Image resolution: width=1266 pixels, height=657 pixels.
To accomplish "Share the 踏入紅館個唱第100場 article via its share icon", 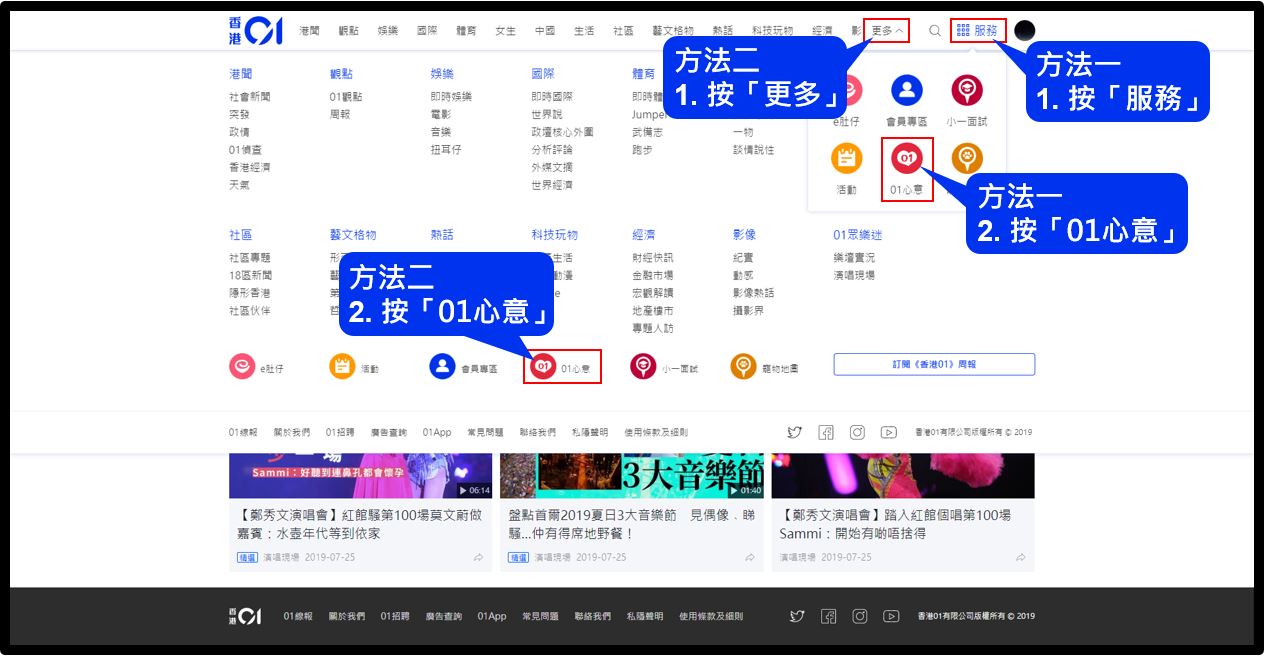I will [1021, 557].
